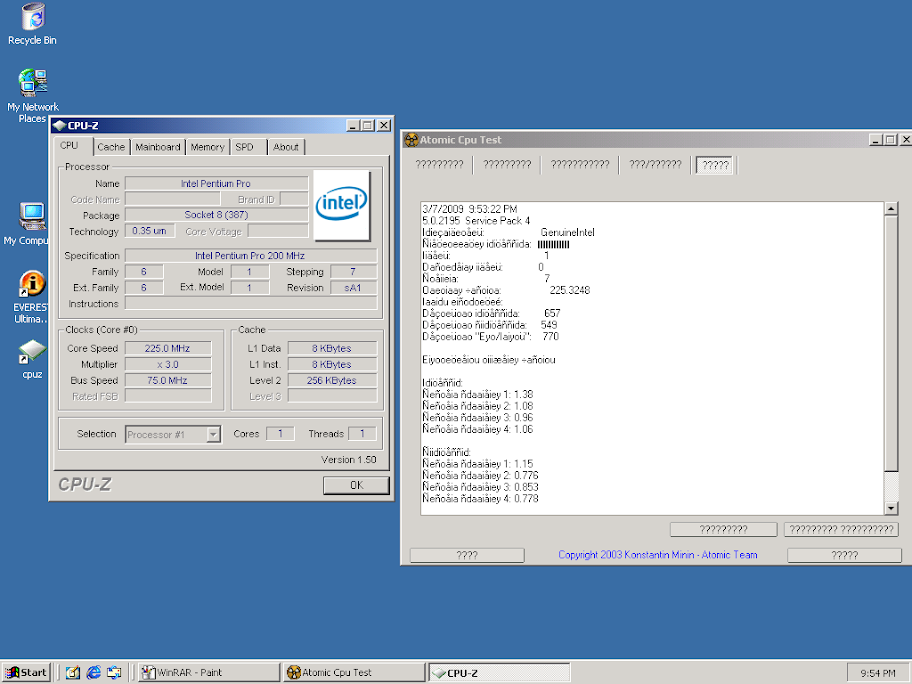Open the Recycle Bin desktop icon
This screenshot has width=912, height=684.
pos(33,24)
